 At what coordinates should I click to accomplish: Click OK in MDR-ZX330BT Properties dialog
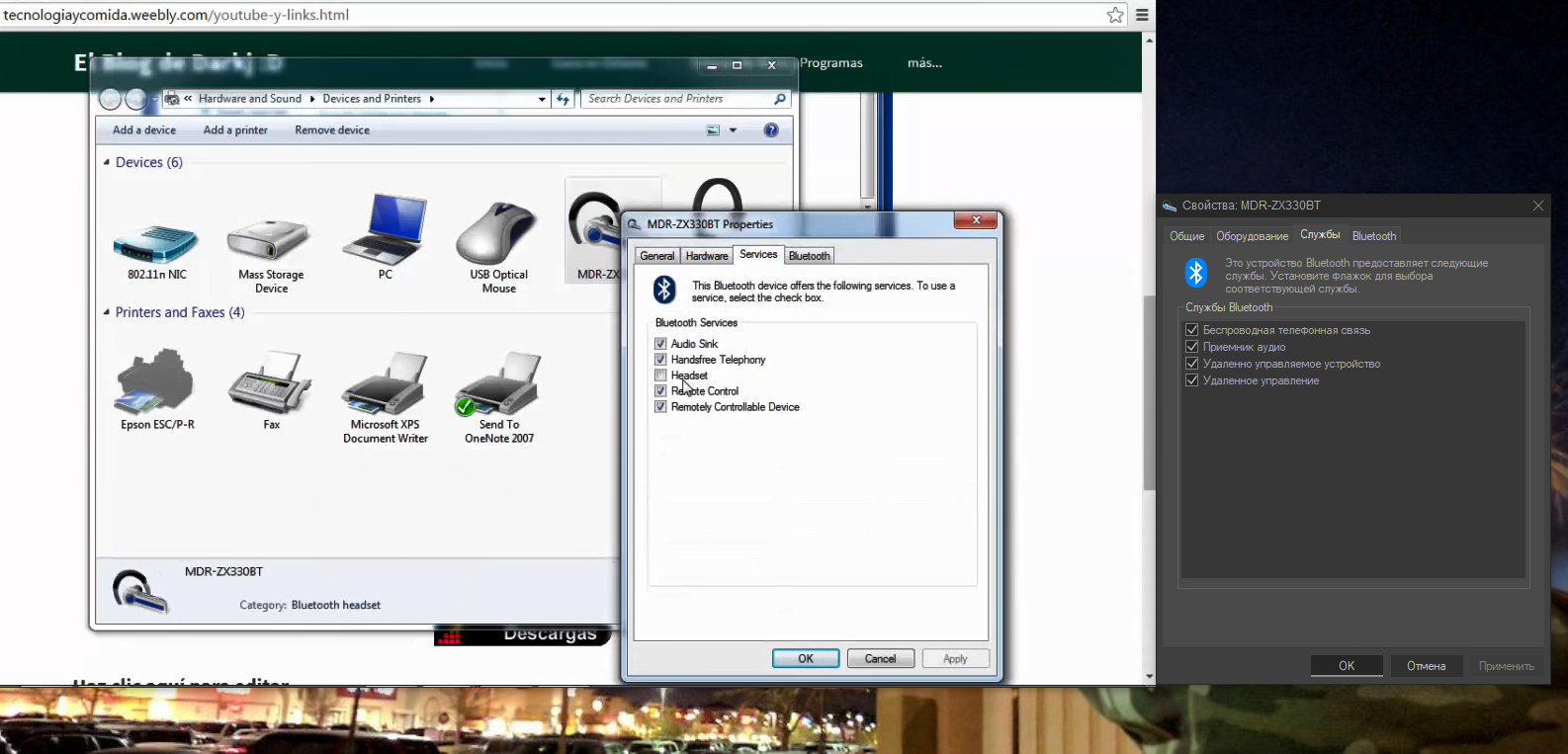click(806, 659)
